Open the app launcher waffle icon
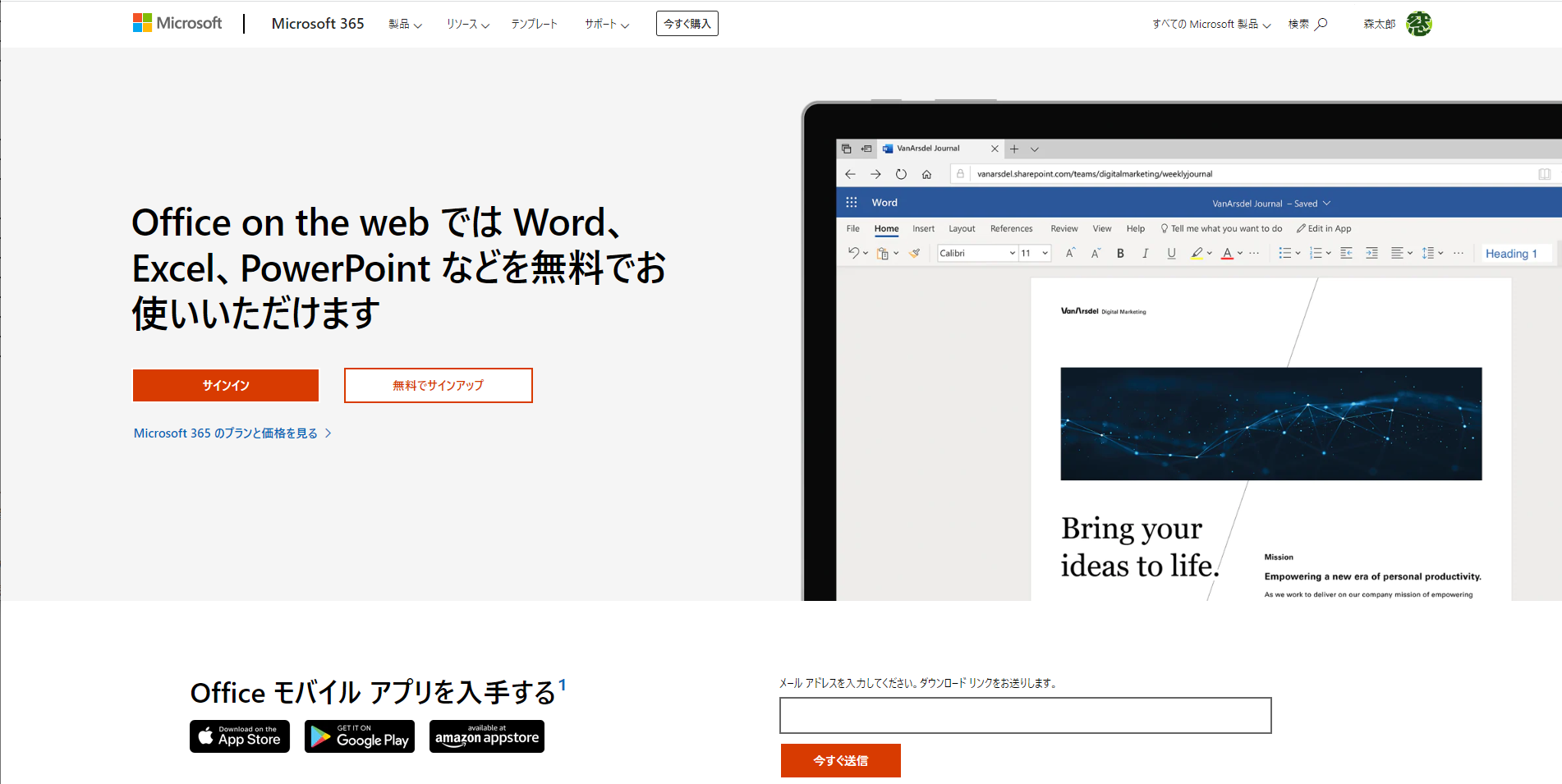The width and height of the screenshot is (1562, 784). (x=851, y=202)
